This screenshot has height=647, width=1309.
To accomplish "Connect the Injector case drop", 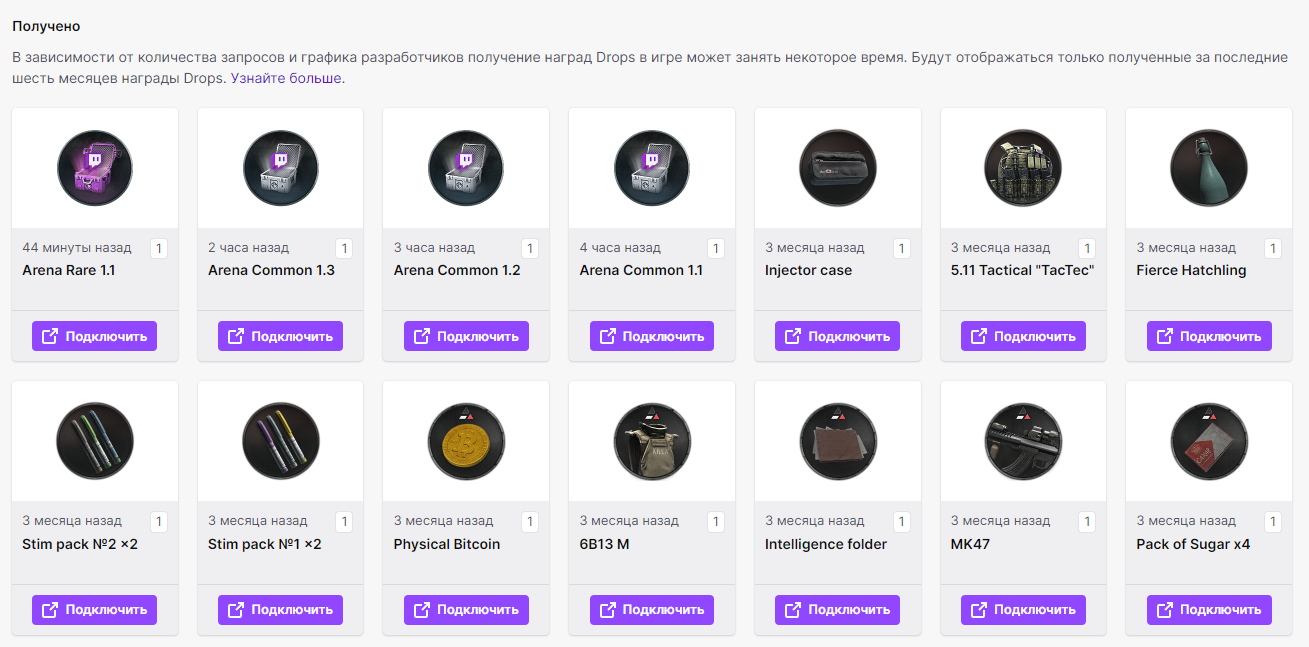I will [x=837, y=336].
